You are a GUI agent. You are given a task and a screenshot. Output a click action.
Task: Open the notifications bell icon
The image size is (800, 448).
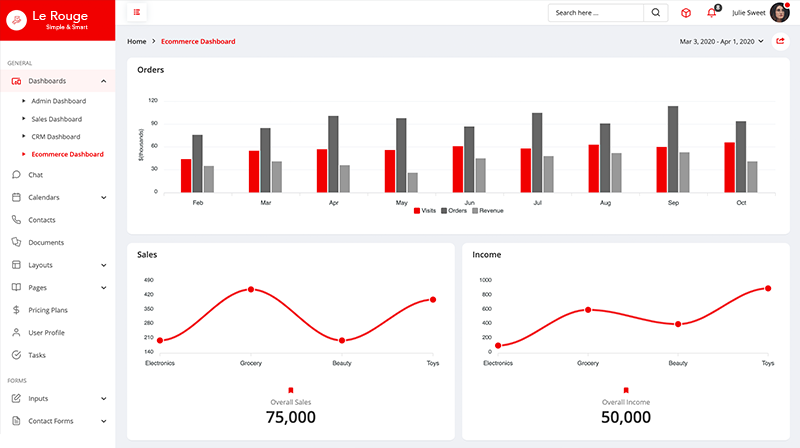pos(712,13)
